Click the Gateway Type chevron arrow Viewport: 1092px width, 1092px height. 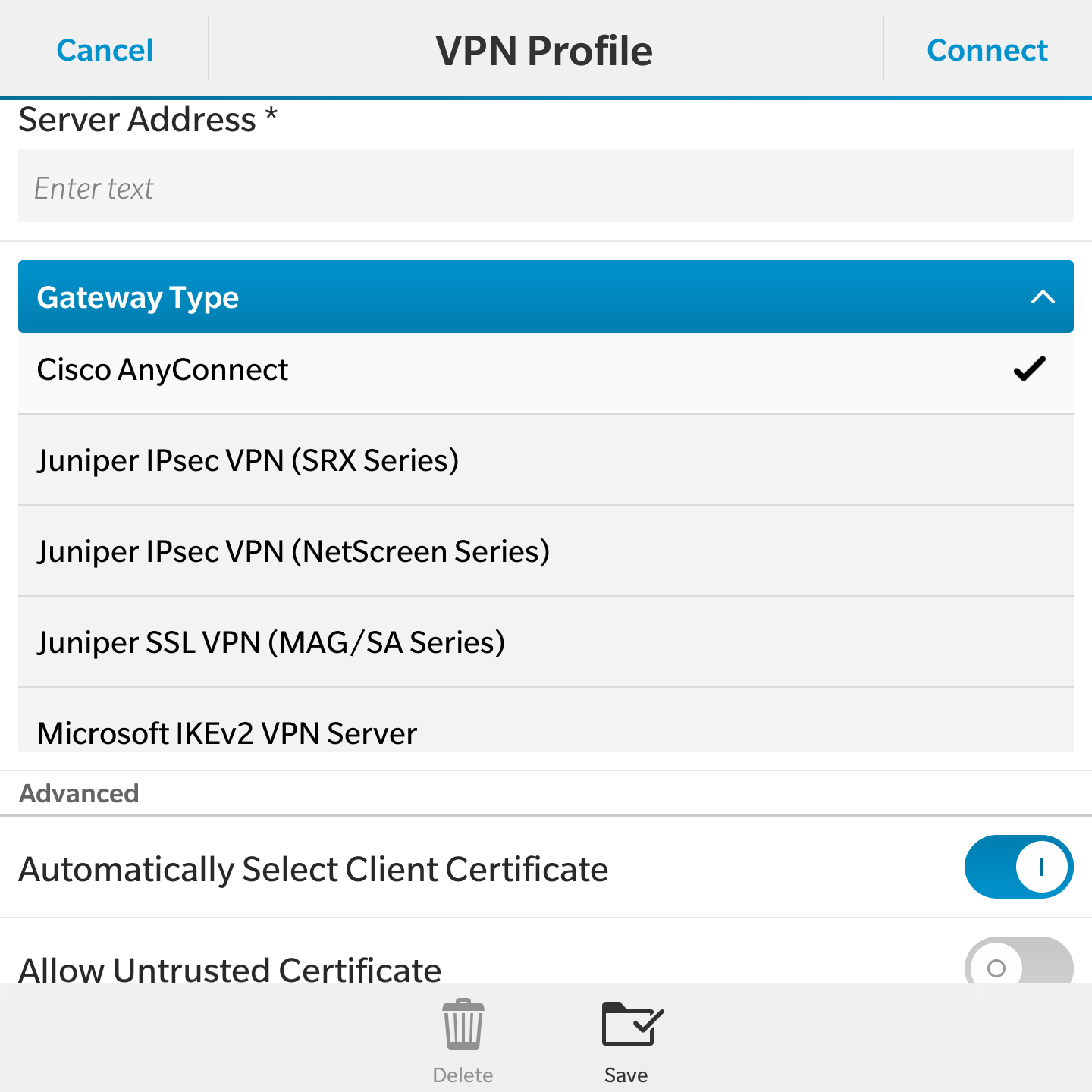[x=1043, y=297]
